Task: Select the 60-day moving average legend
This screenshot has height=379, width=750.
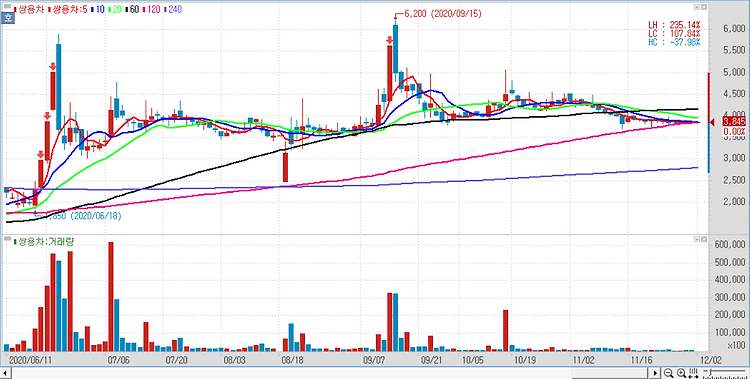Action: tap(131, 9)
